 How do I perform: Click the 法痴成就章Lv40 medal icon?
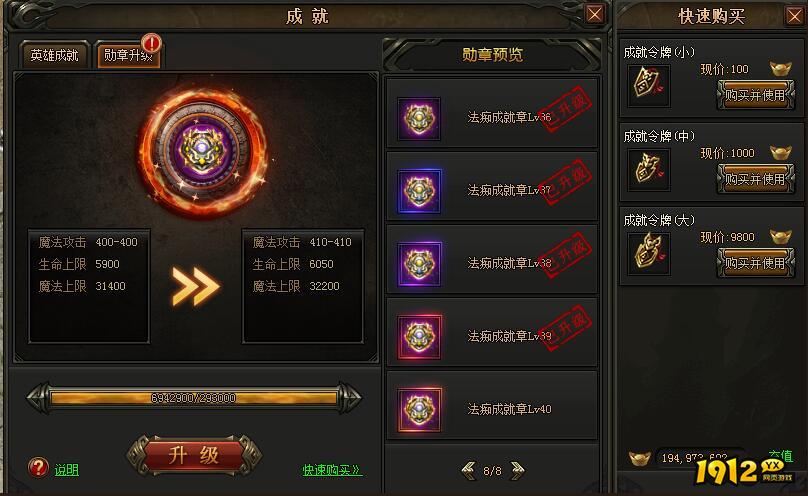419,409
